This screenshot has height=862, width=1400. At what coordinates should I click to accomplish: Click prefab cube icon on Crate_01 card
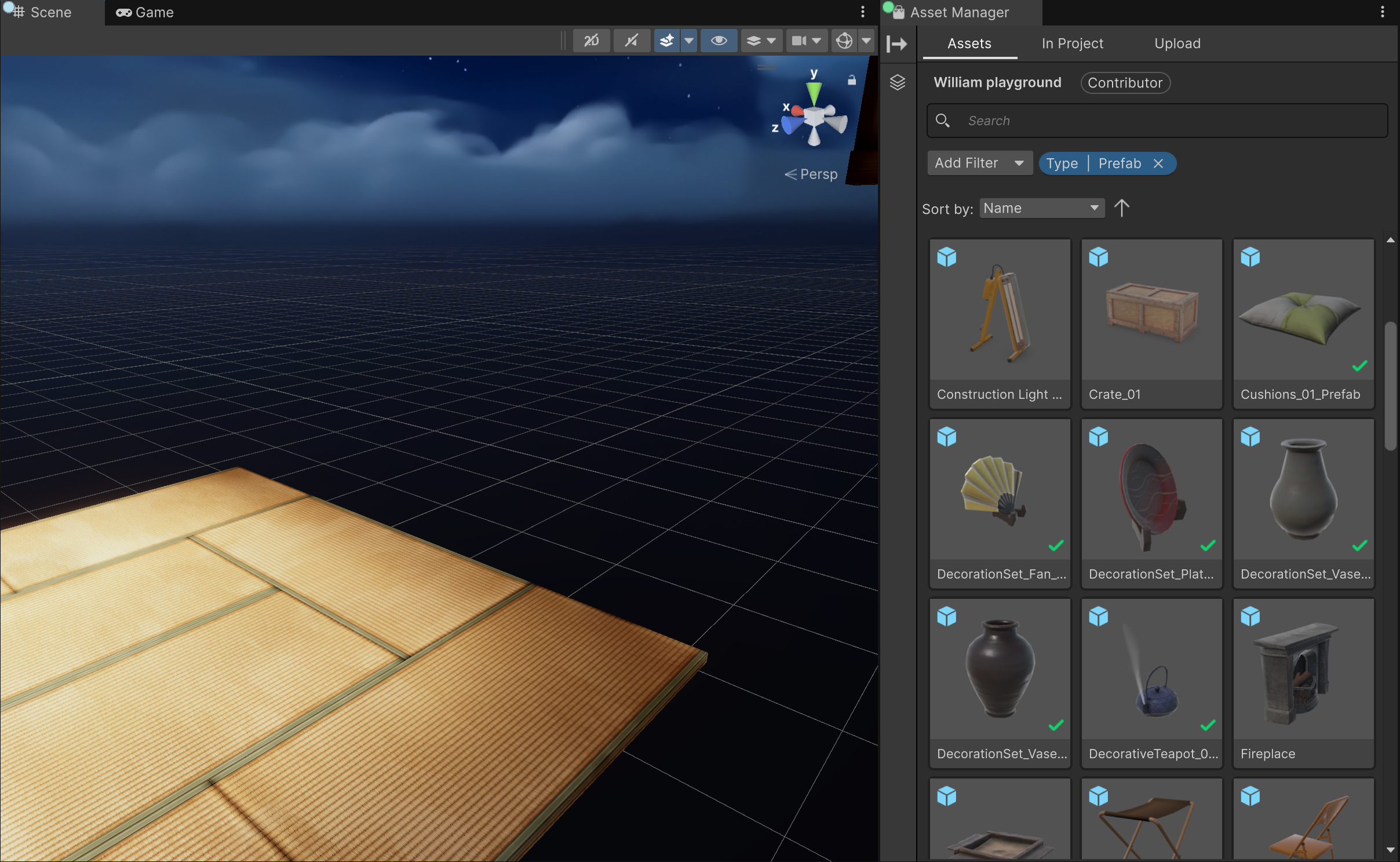click(x=1099, y=257)
